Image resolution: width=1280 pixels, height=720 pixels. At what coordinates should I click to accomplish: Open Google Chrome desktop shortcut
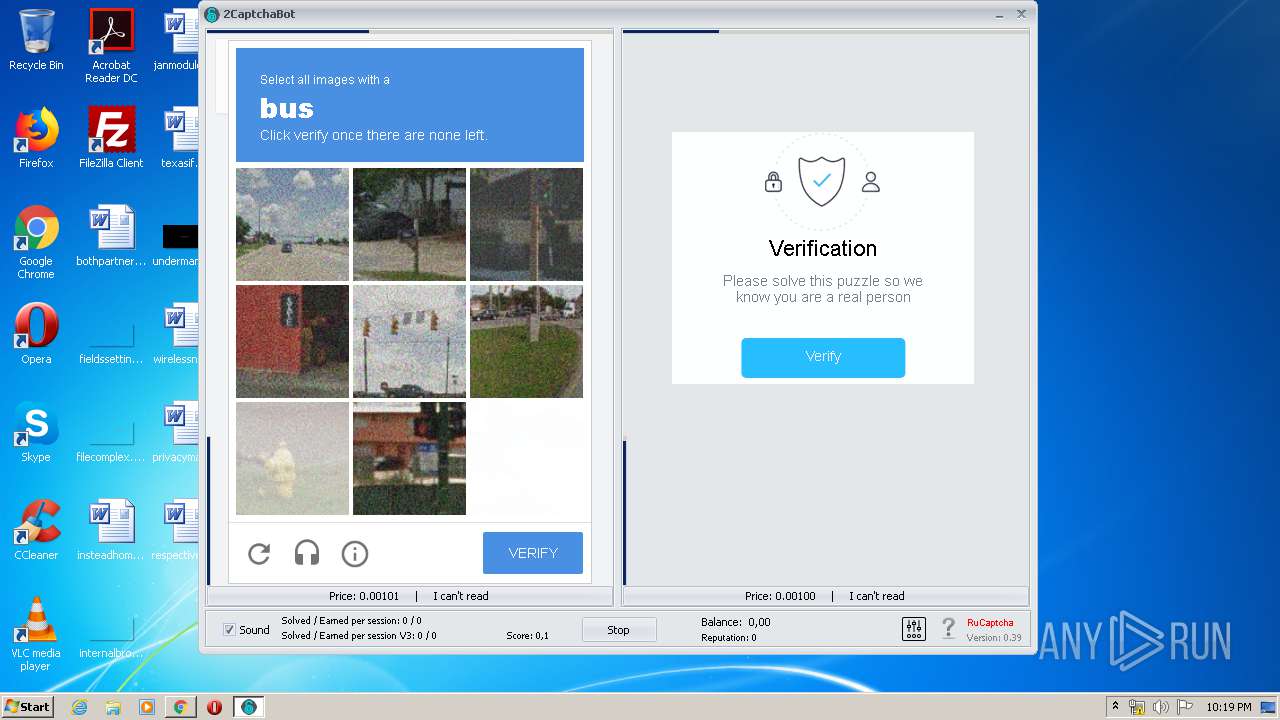click(x=36, y=242)
